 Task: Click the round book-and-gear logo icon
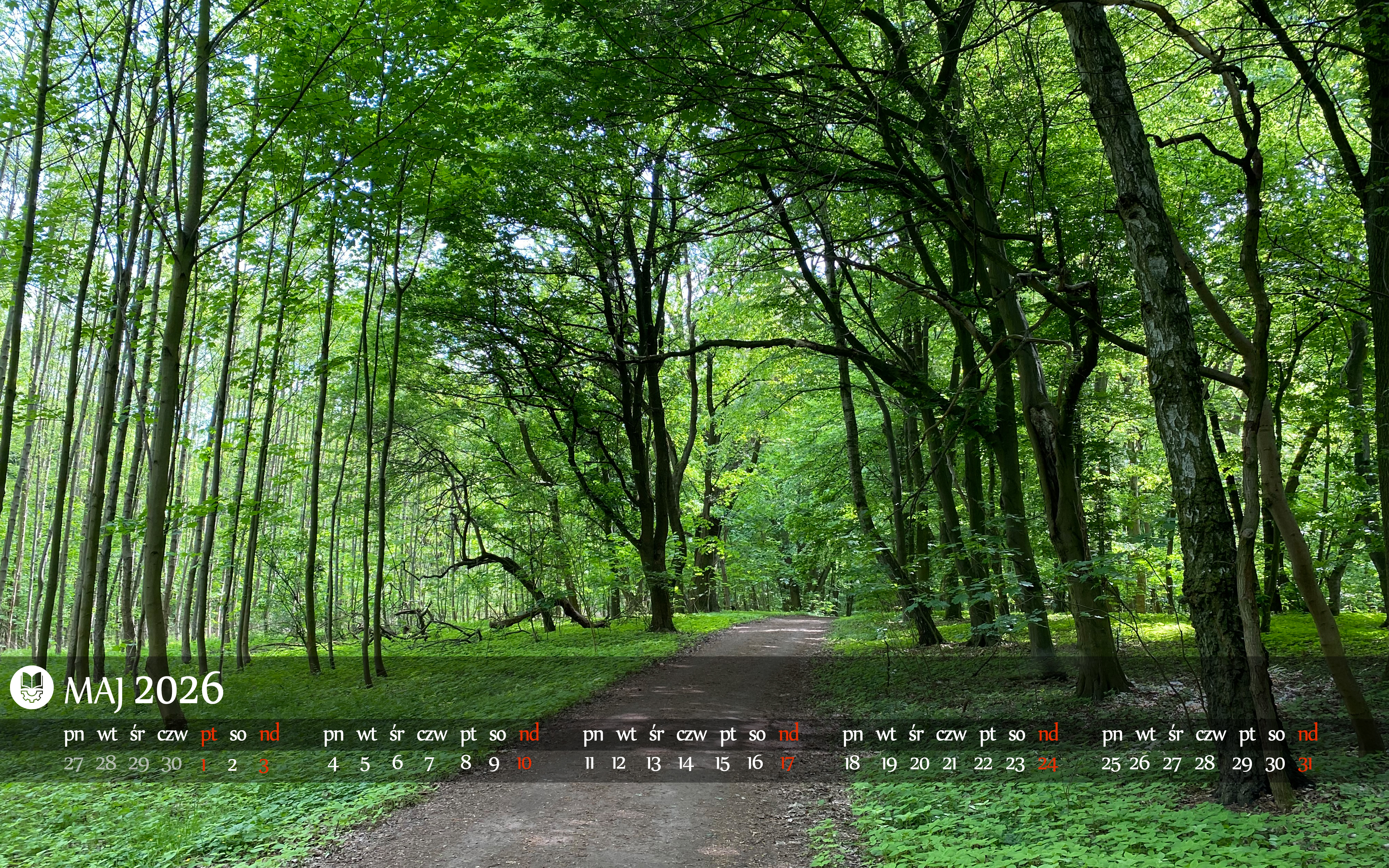(32, 687)
